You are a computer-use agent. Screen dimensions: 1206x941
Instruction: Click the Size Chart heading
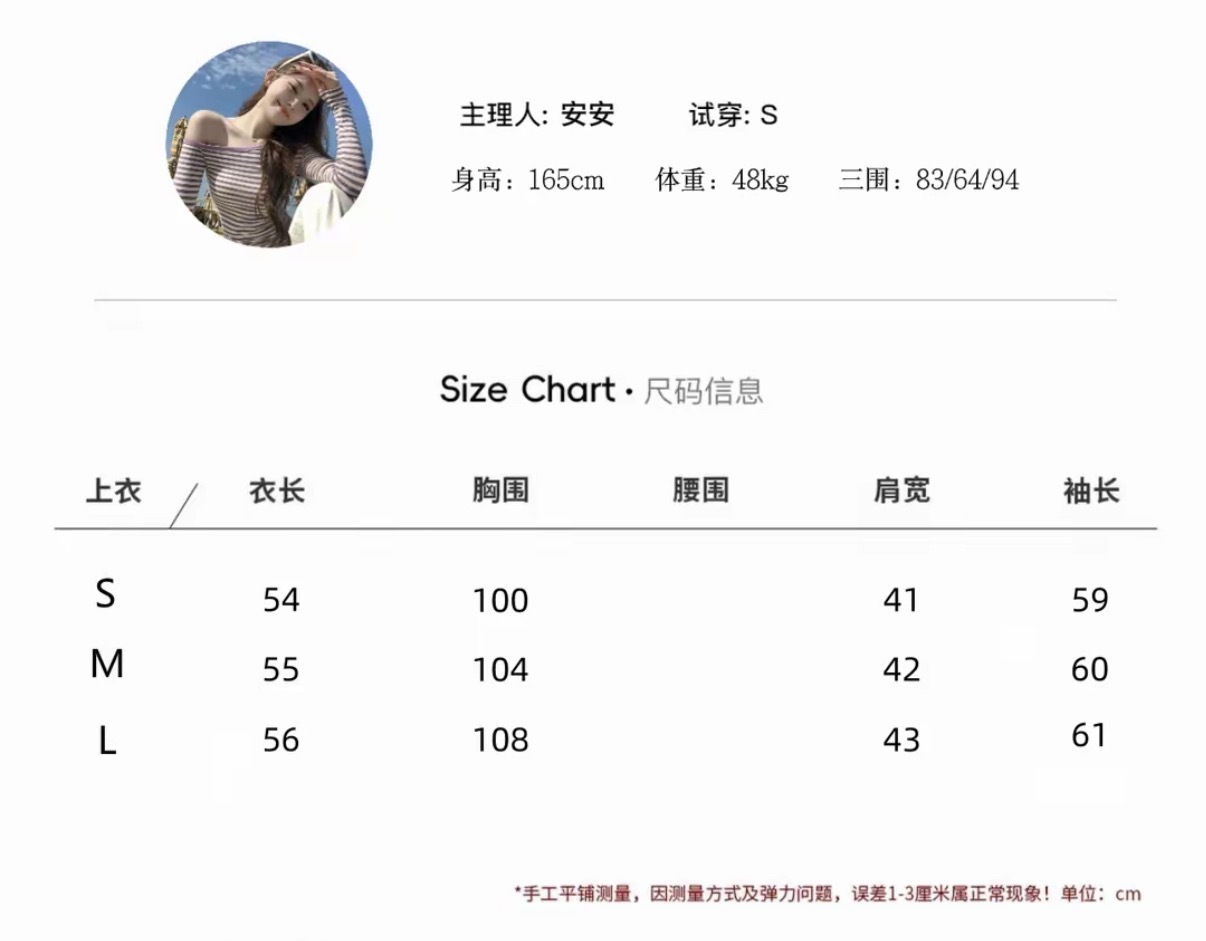click(527, 389)
